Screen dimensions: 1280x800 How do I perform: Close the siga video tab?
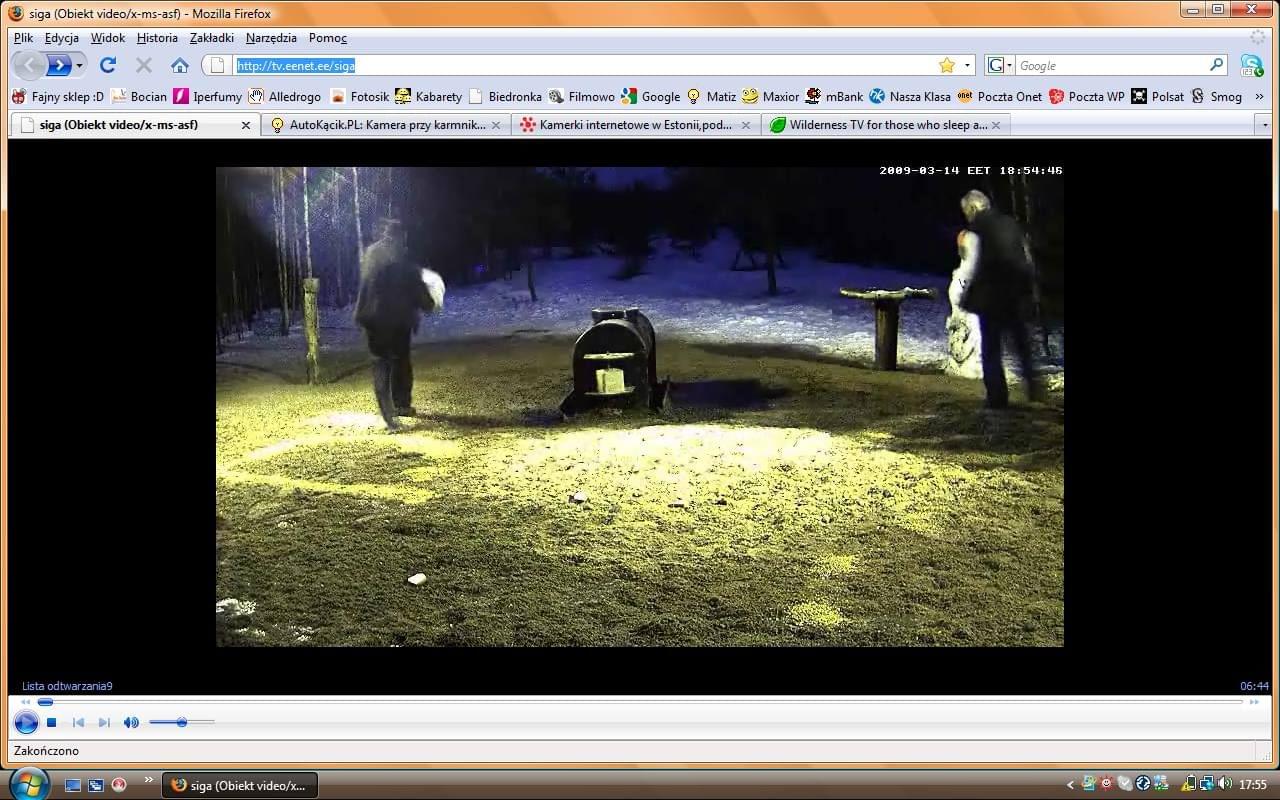coord(246,126)
